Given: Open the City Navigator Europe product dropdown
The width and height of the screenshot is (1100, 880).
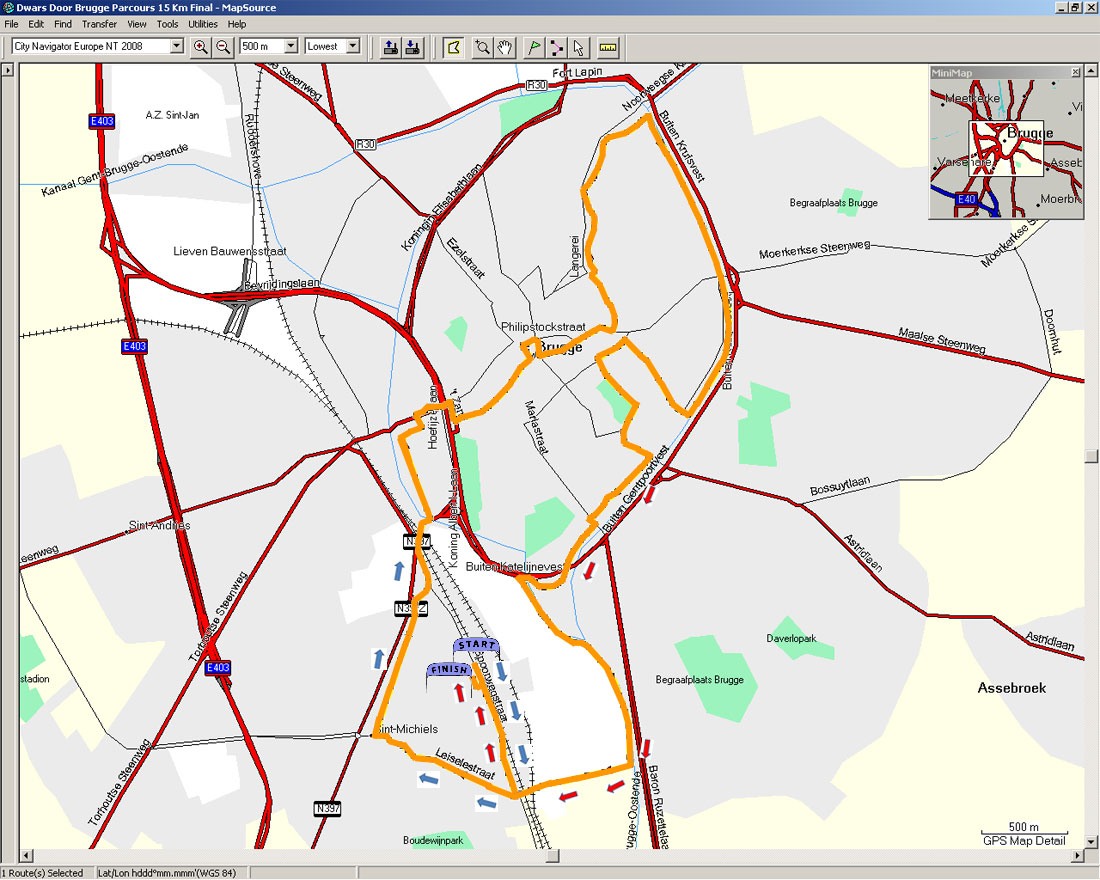Looking at the screenshot, I should [176, 46].
